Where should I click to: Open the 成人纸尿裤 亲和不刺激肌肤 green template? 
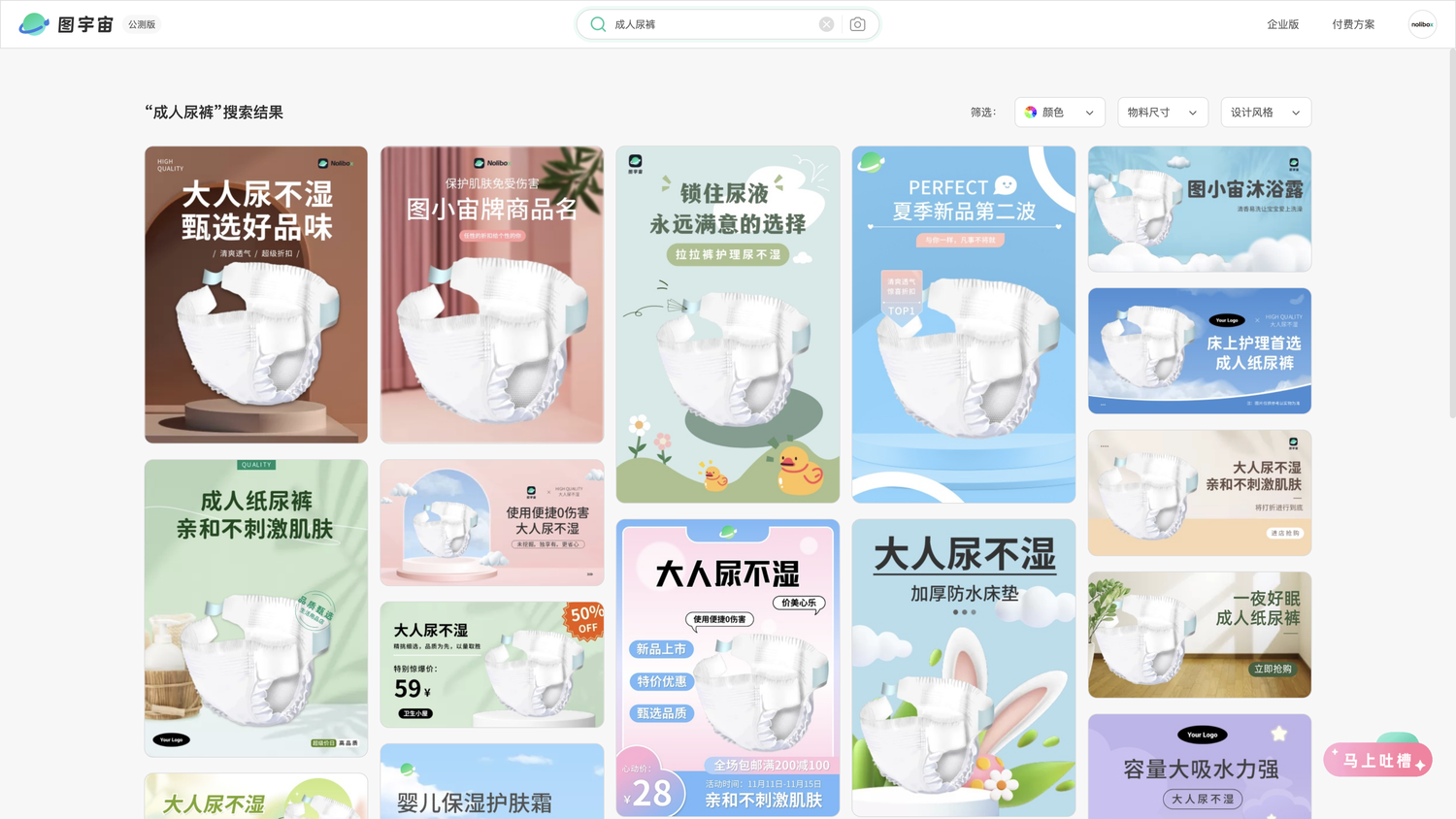click(256, 608)
